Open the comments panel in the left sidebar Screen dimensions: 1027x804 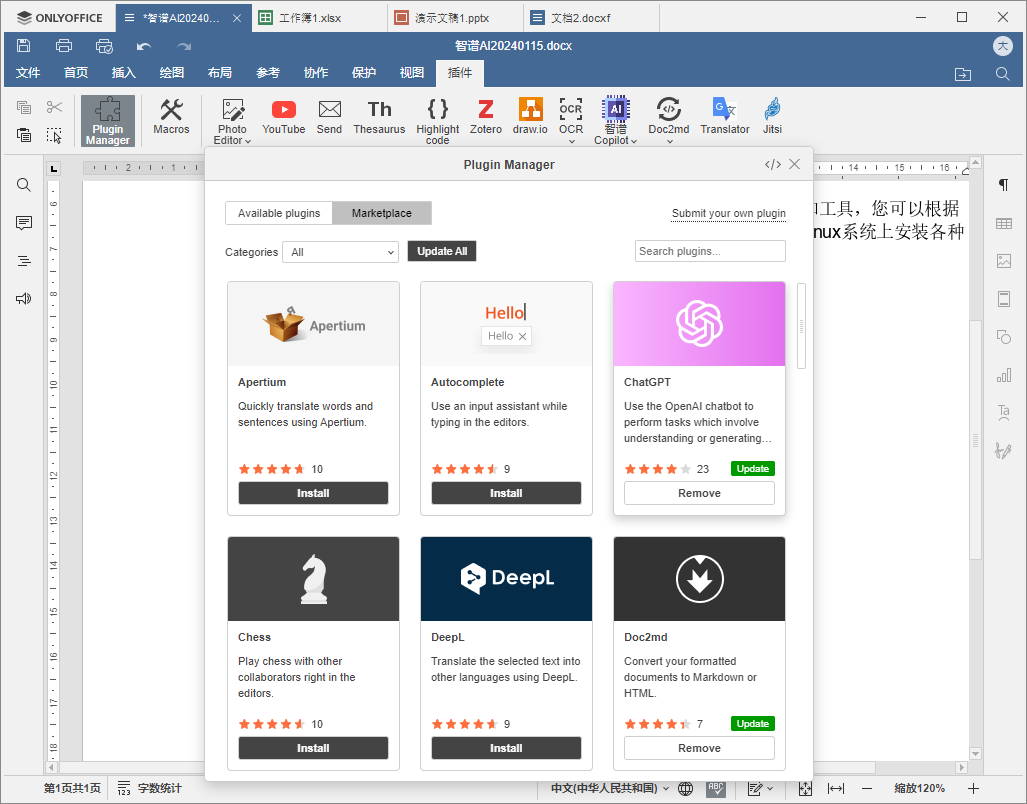[x=24, y=223]
